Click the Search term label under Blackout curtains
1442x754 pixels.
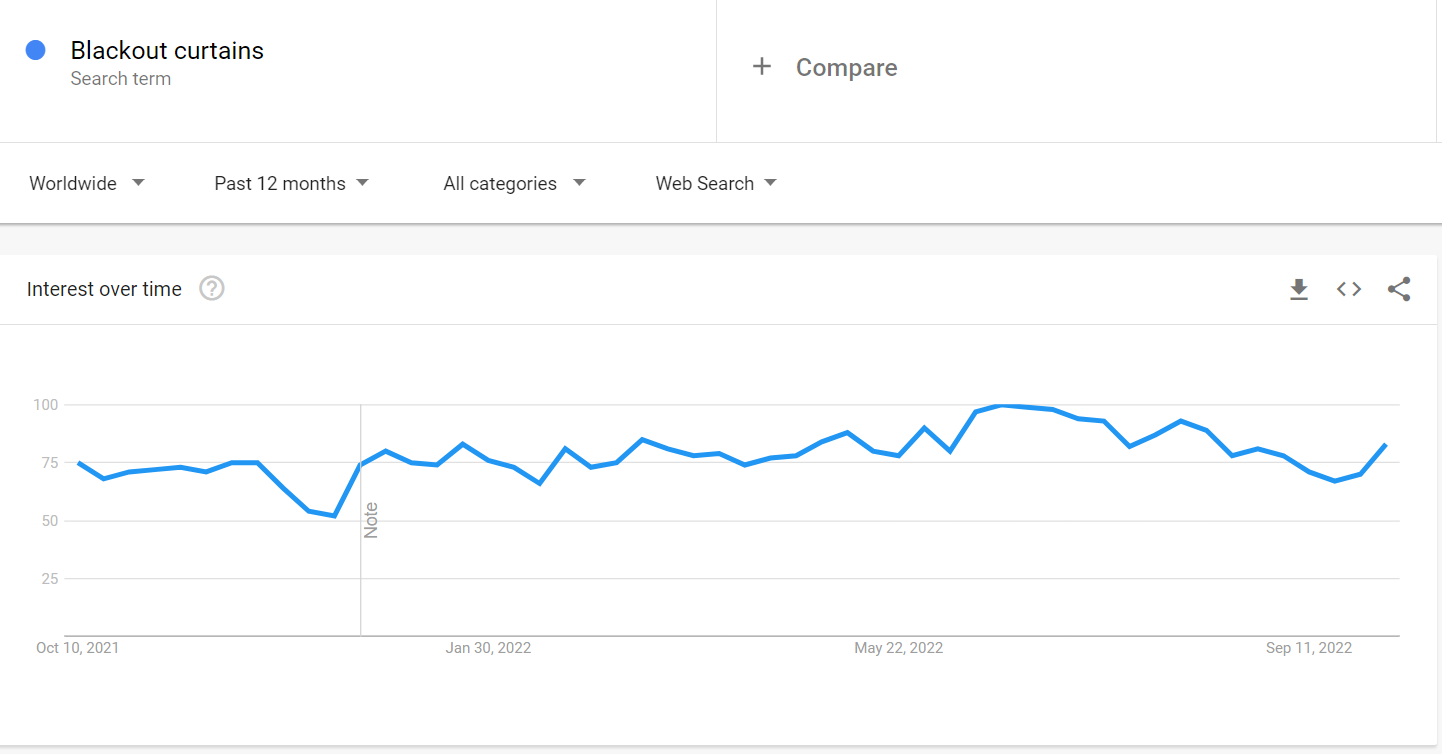[x=121, y=79]
